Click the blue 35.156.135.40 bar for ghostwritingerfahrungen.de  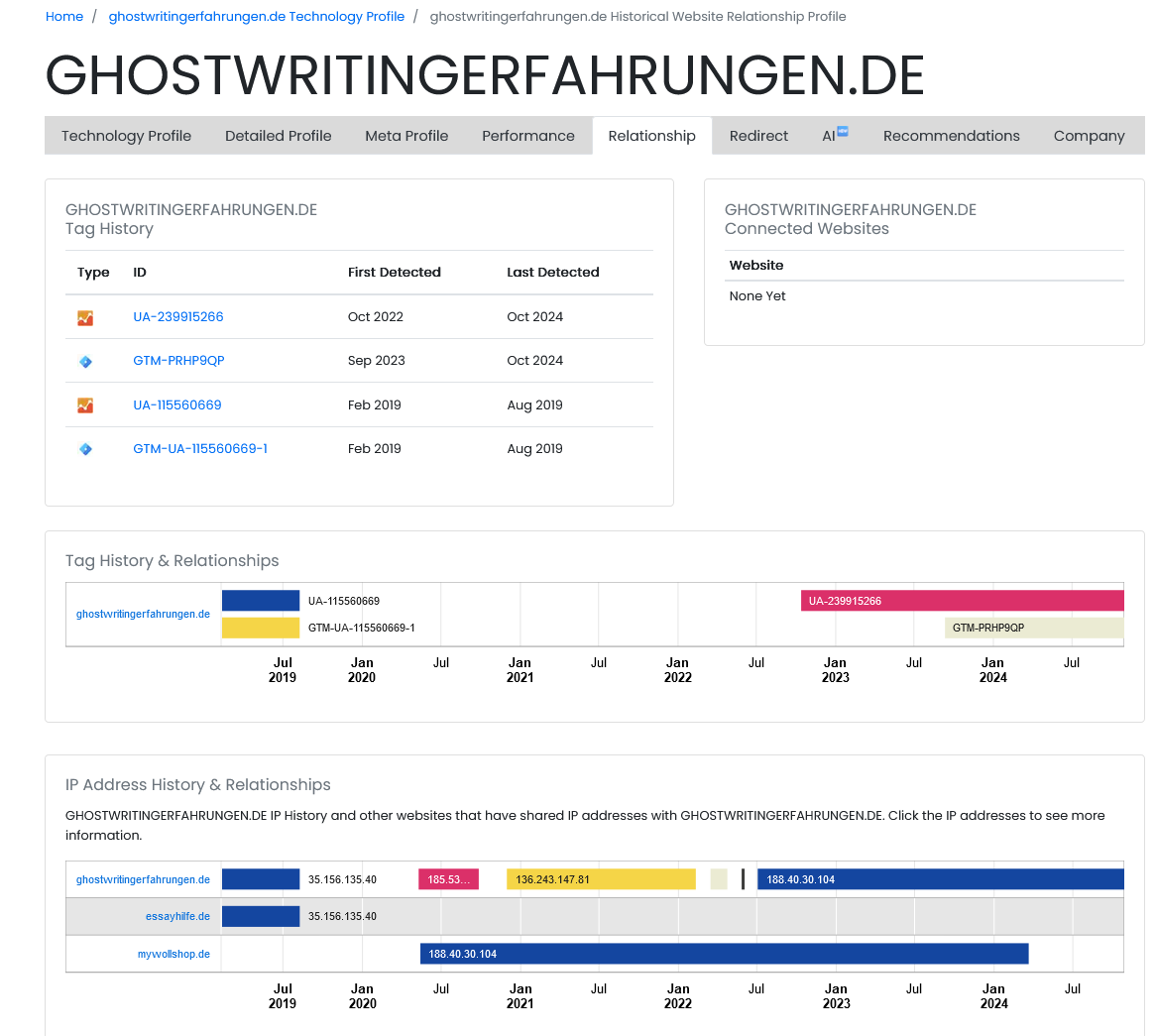[x=260, y=879]
